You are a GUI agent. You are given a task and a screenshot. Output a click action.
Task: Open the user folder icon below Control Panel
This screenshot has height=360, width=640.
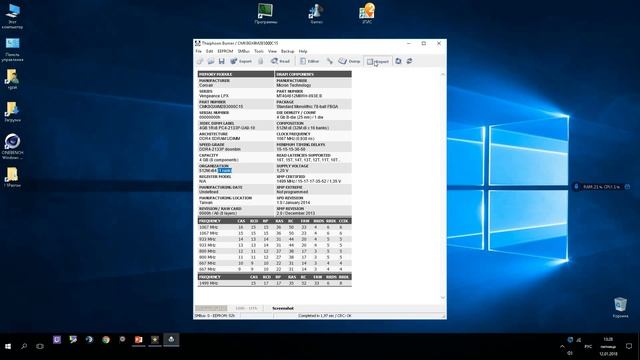pyautogui.click(x=12, y=79)
